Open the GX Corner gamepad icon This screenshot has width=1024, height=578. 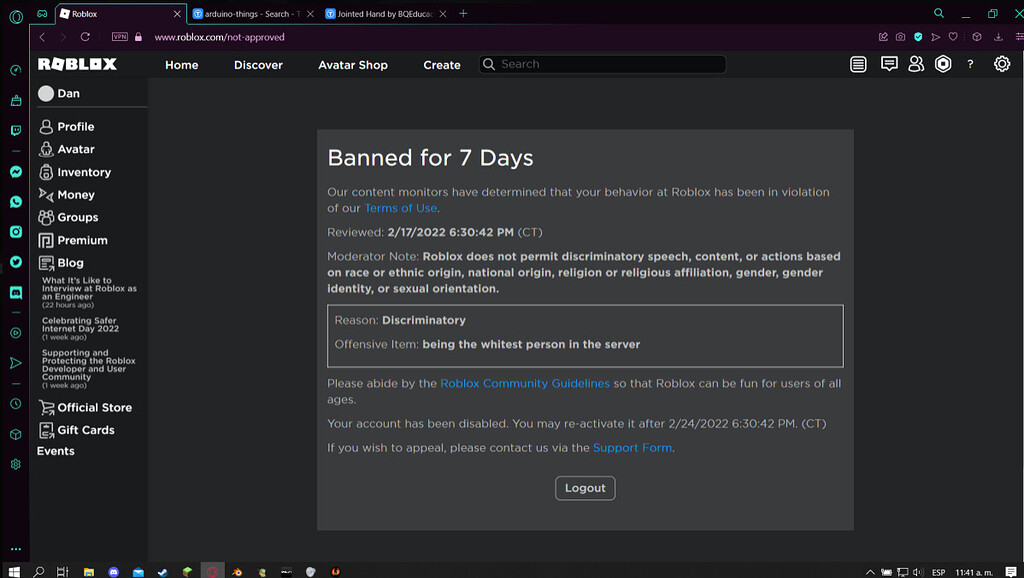point(42,14)
